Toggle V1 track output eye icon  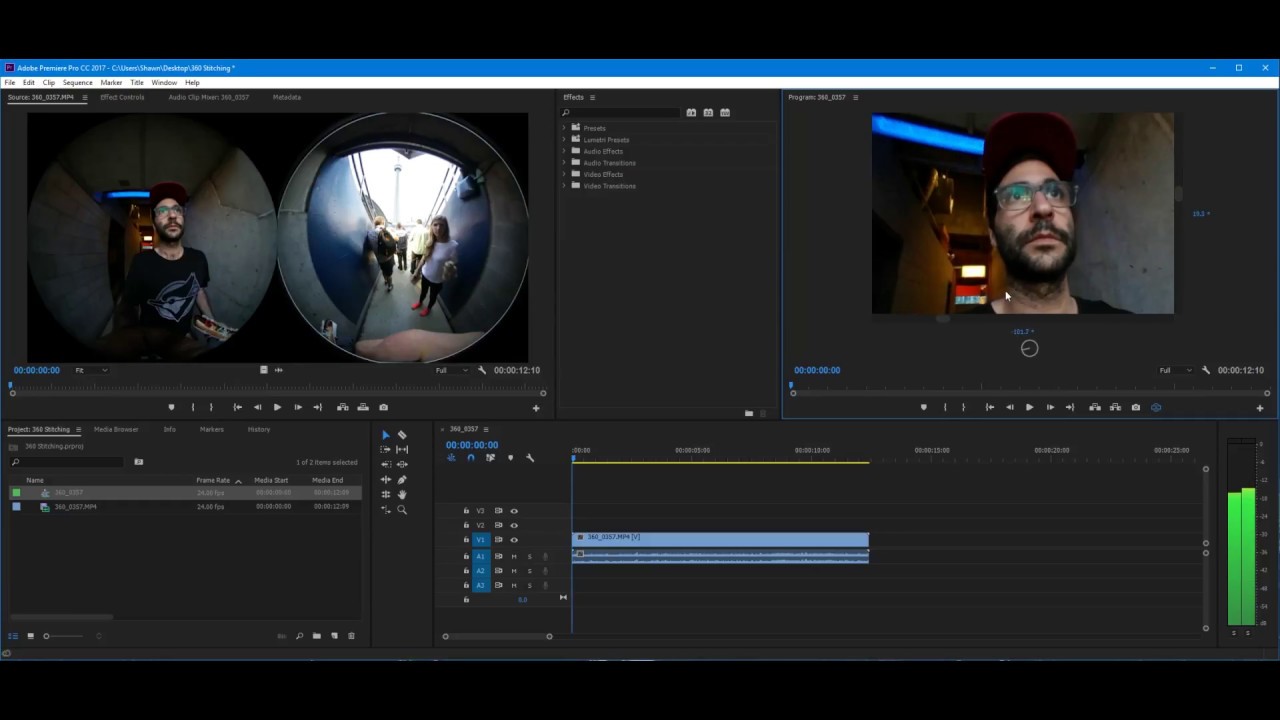514,540
